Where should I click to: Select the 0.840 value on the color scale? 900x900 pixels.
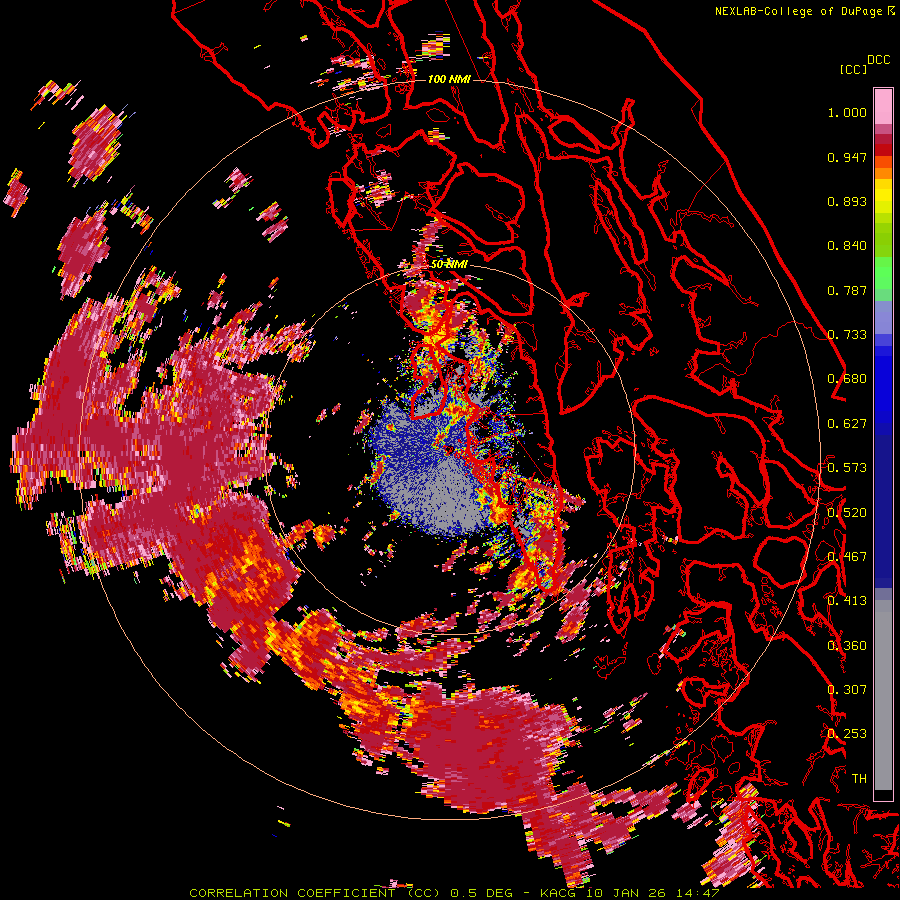tap(847, 246)
